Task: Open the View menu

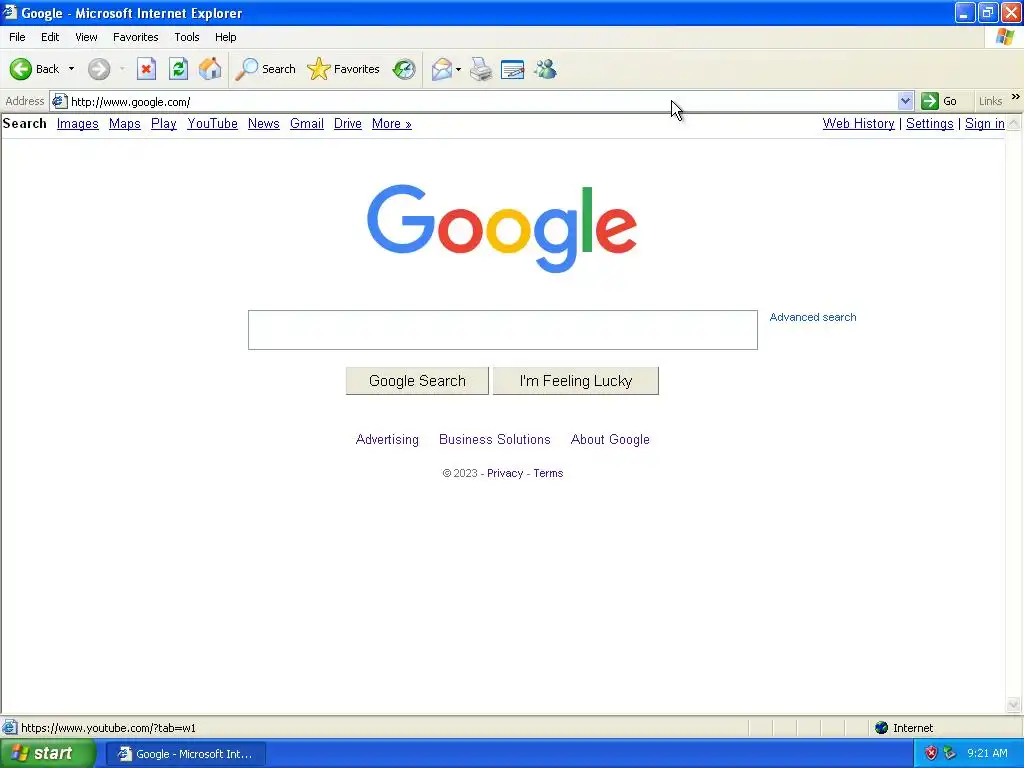Action: pyautogui.click(x=86, y=37)
